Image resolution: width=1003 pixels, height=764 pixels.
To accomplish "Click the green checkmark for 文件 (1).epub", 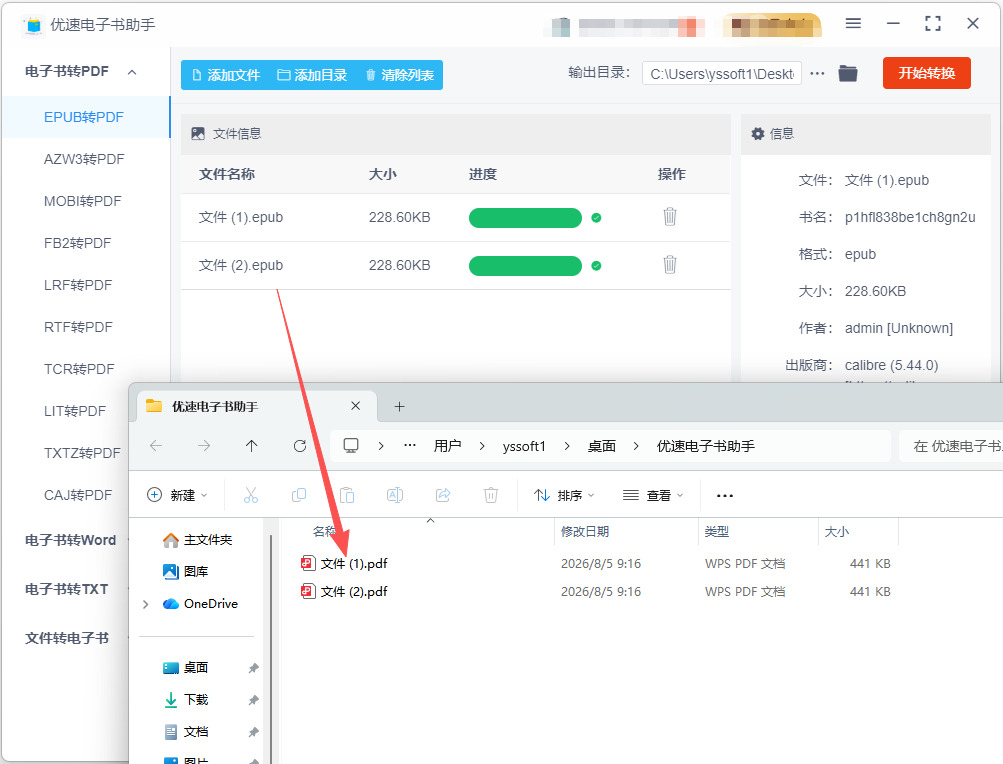I will pos(596,218).
